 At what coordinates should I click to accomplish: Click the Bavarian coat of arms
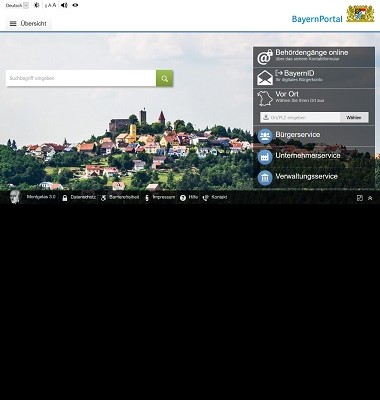pyautogui.click(x=360, y=14)
